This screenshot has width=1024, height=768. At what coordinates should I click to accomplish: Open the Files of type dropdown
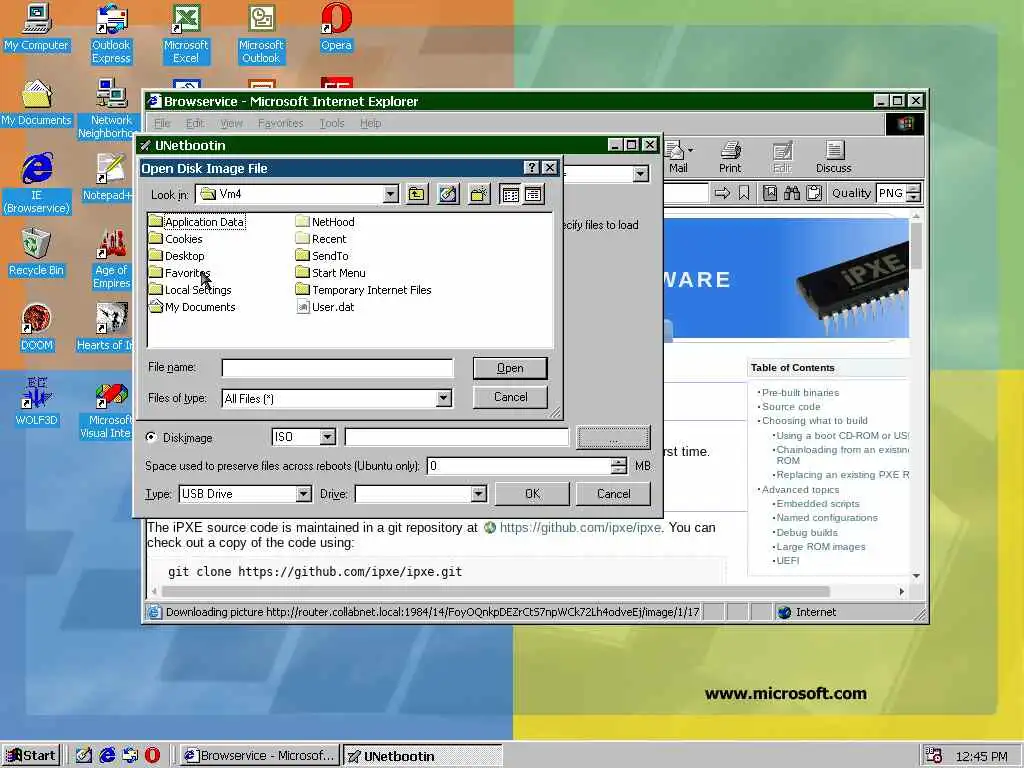pos(443,398)
